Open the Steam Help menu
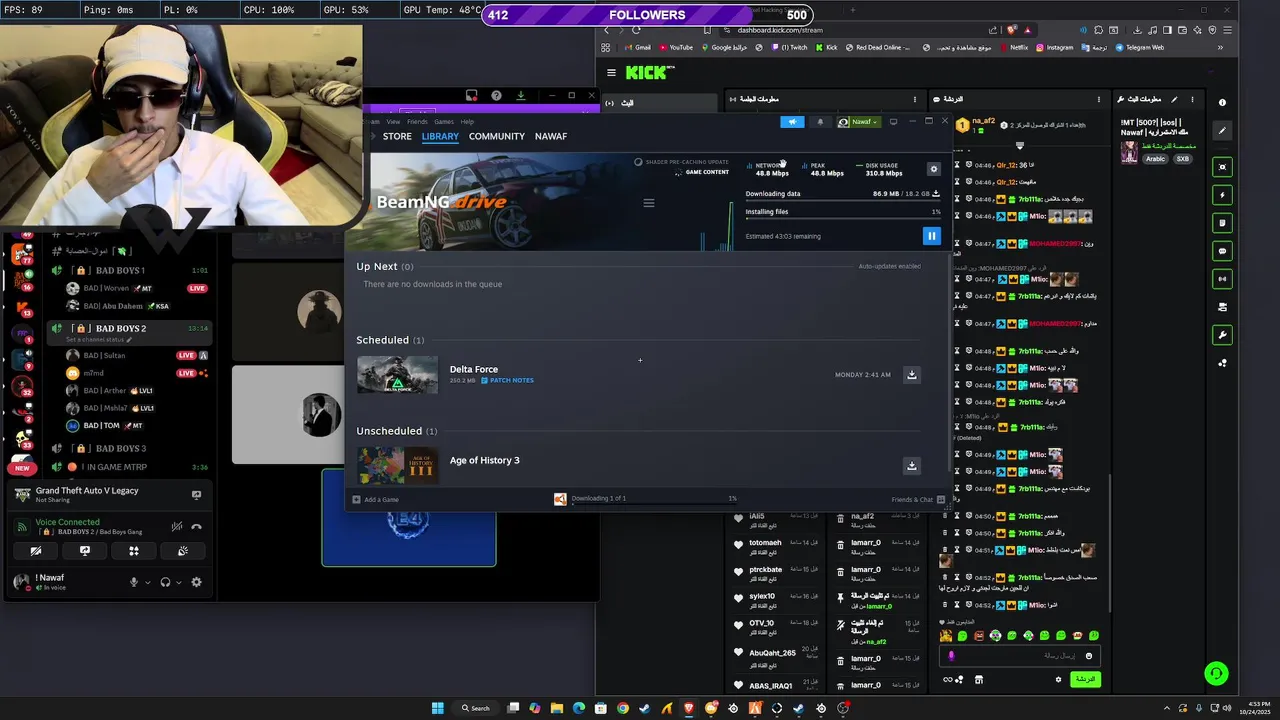This screenshot has width=1280, height=720. coord(467,122)
